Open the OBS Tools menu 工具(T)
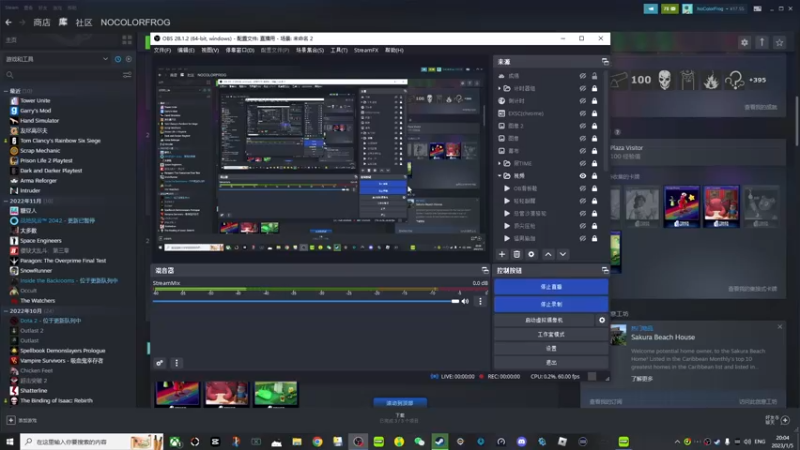Image resolution: width=800 pixels, height=450 pixels. (339, 50)
